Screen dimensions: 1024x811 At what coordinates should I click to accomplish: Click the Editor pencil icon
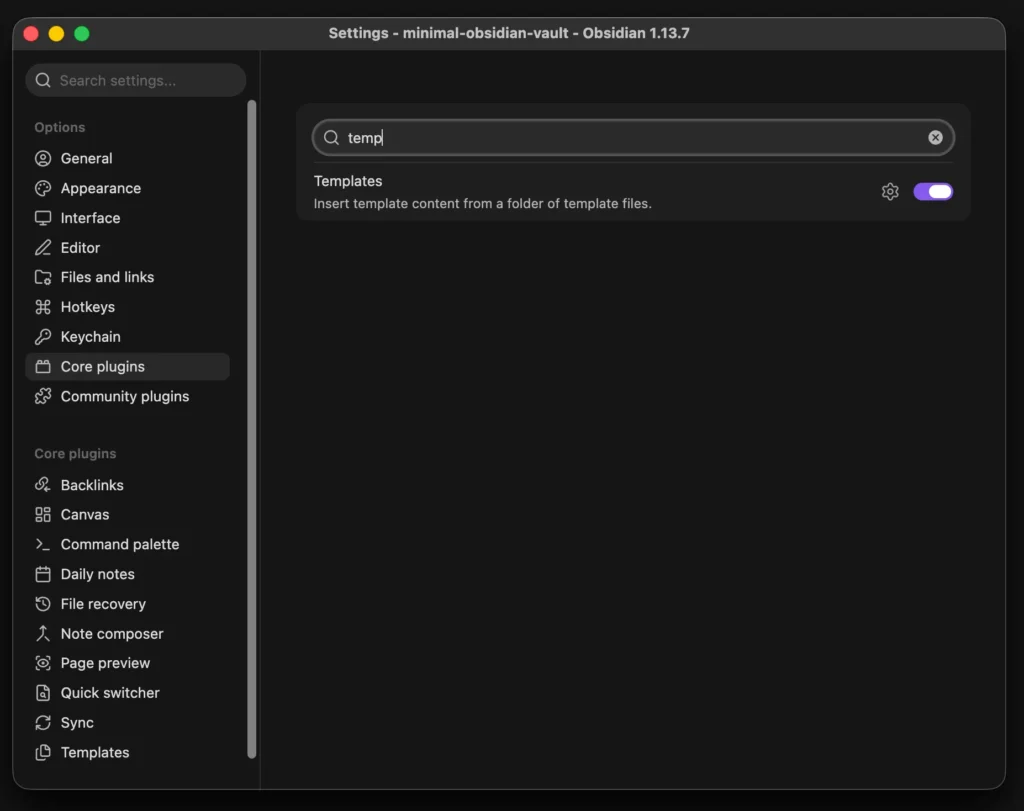[43, 247]
